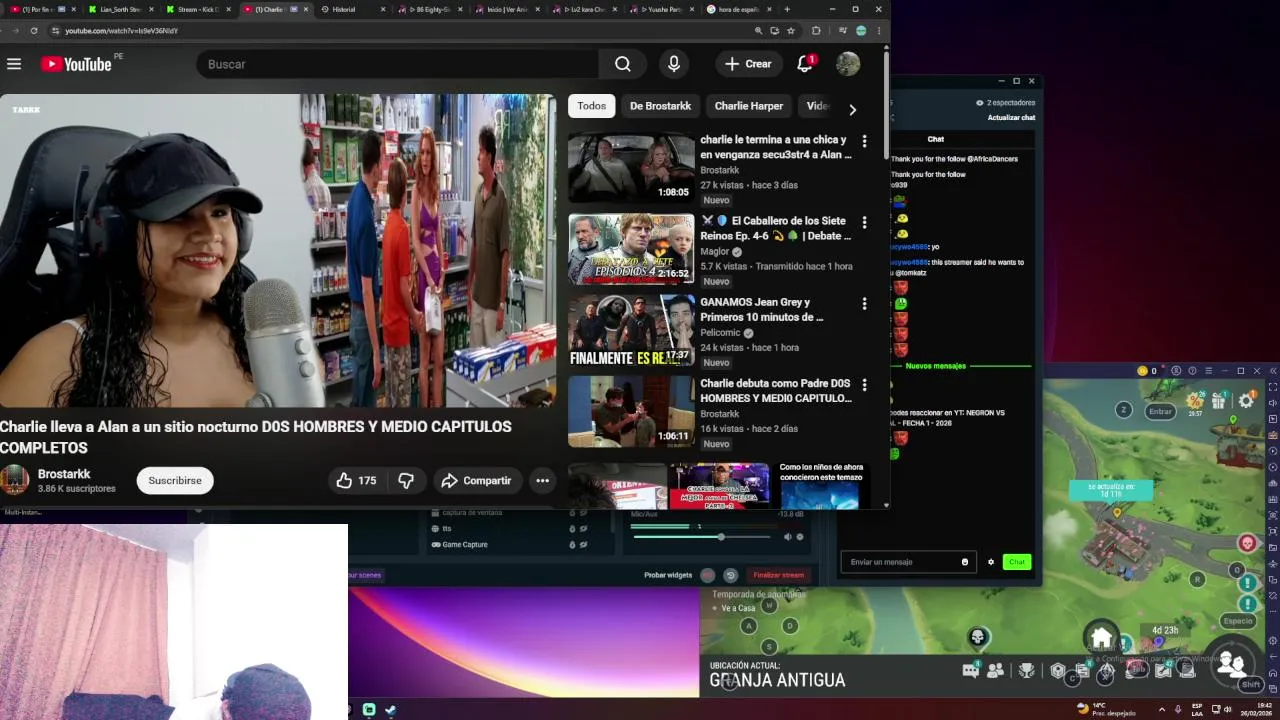Open options for GANAMOS Jean Grey video
Viewport: 1280px width, 720px height.
[x=864, y=304]
